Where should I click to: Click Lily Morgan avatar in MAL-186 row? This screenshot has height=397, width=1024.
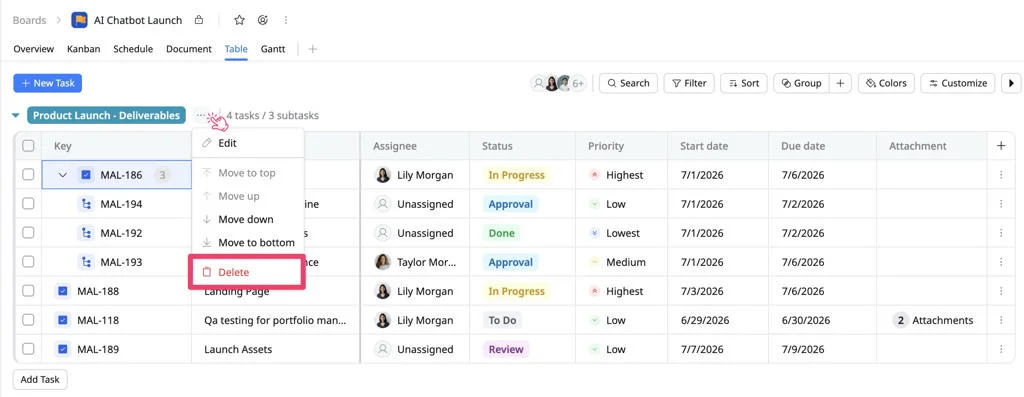(383, 175)
